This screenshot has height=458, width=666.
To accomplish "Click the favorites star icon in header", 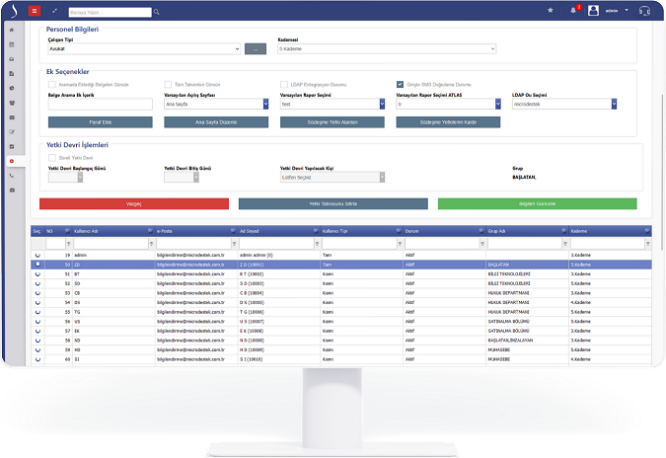I will pyautogui.click(x=550, y=11).
